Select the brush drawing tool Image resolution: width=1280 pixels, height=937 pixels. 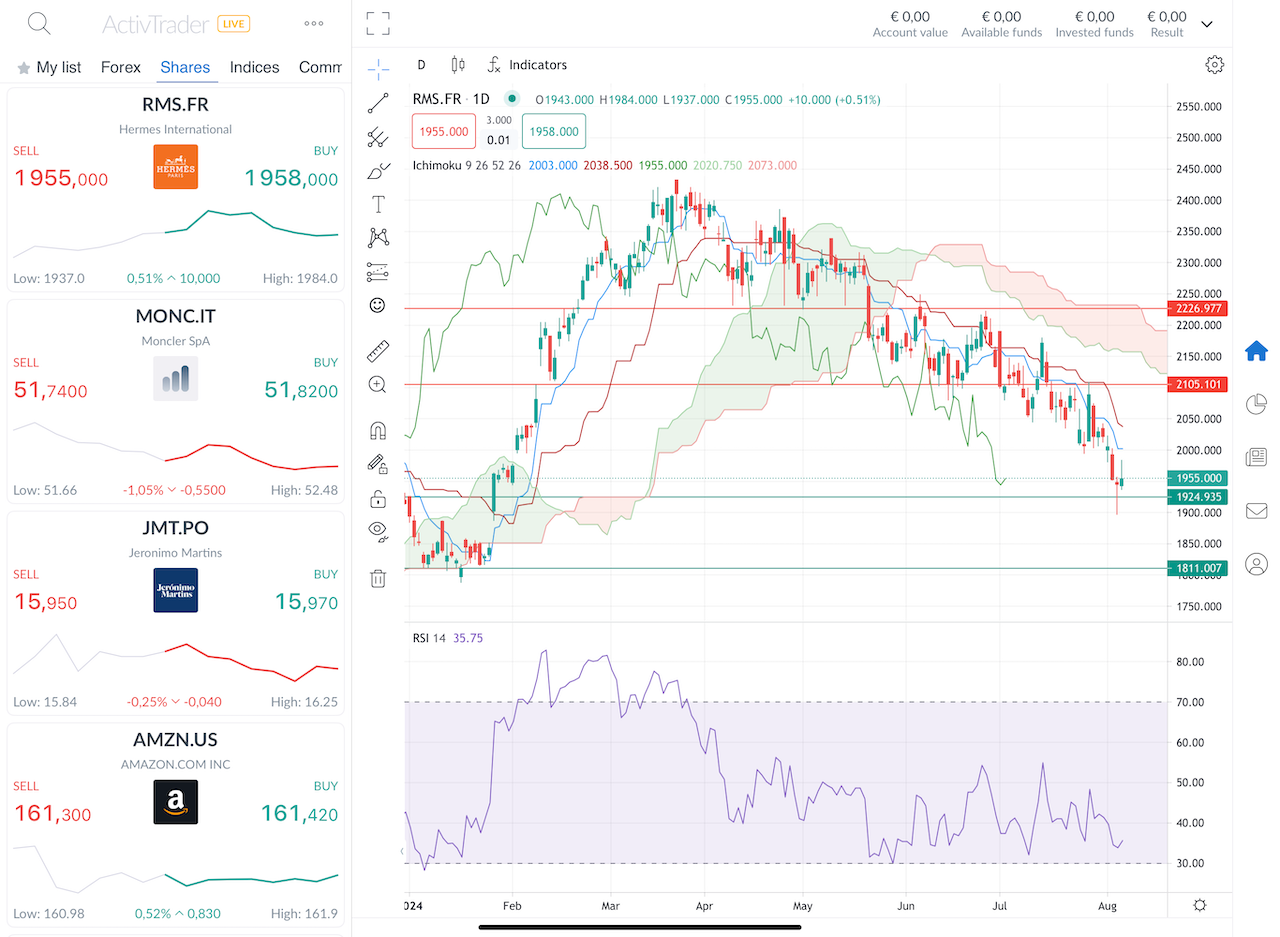378,170
